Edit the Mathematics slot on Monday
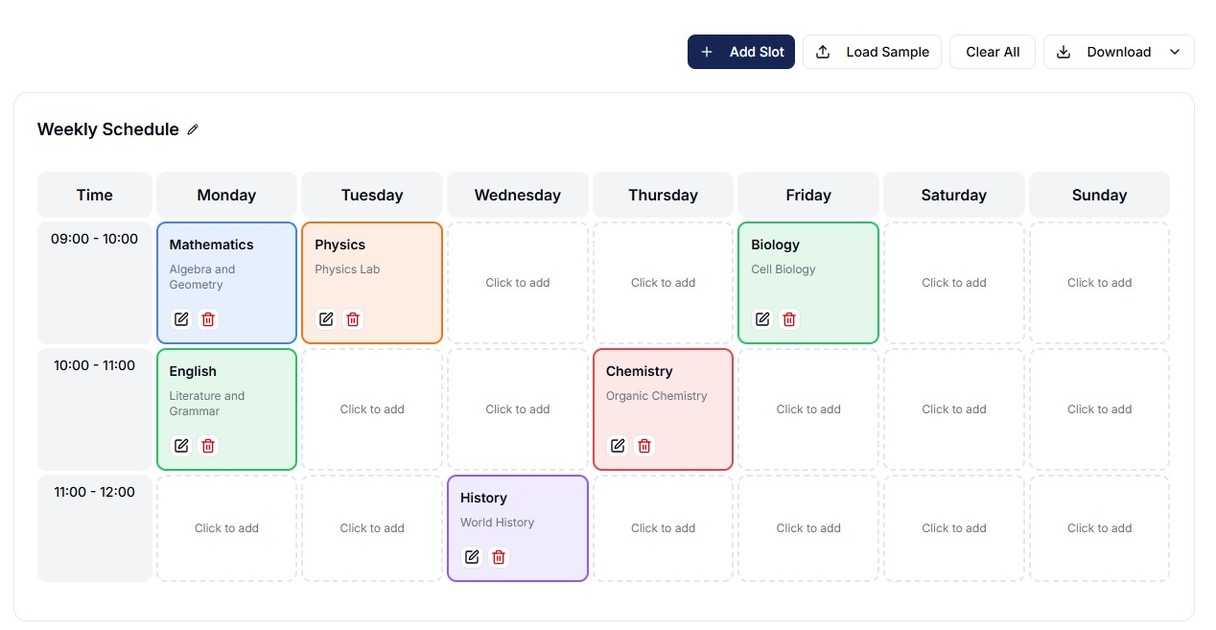1216x630 pixels. (181, 319)
